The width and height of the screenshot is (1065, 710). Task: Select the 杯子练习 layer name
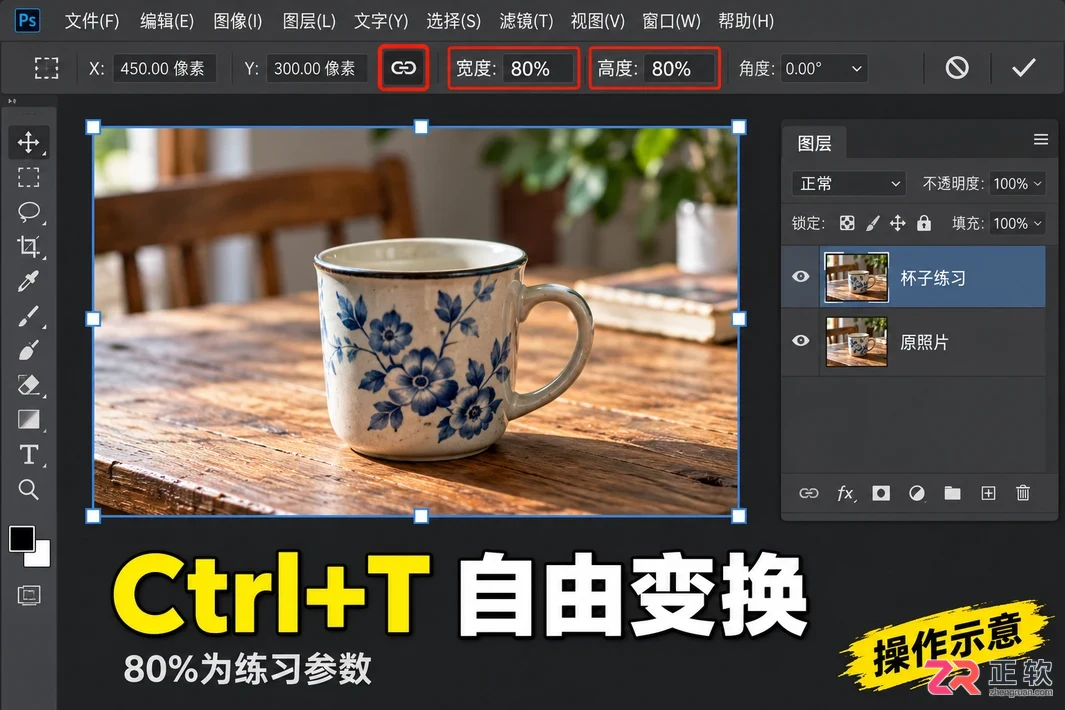pyautogui.click(x=933, y=278)
